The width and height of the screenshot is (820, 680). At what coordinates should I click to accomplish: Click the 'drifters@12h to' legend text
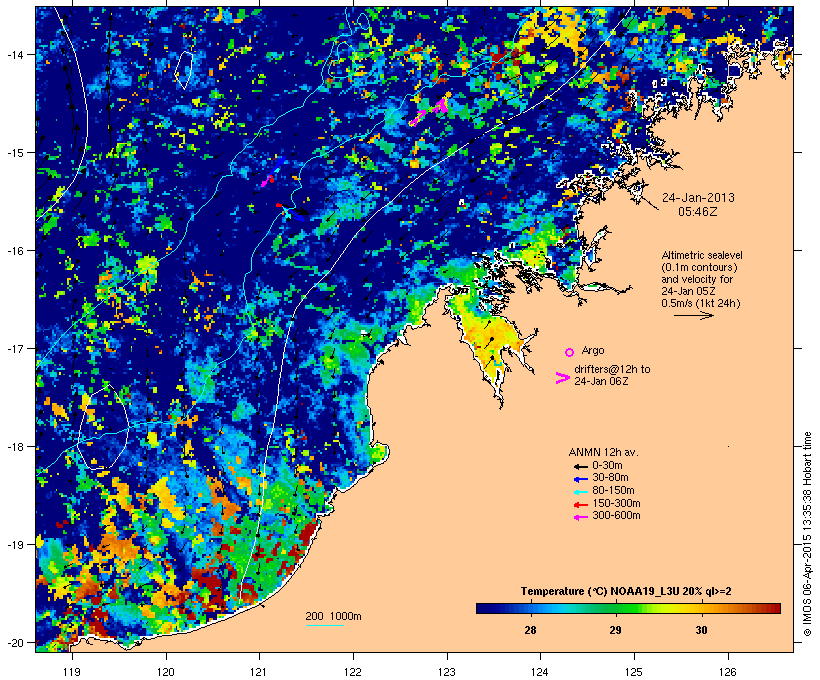(612, 369)
